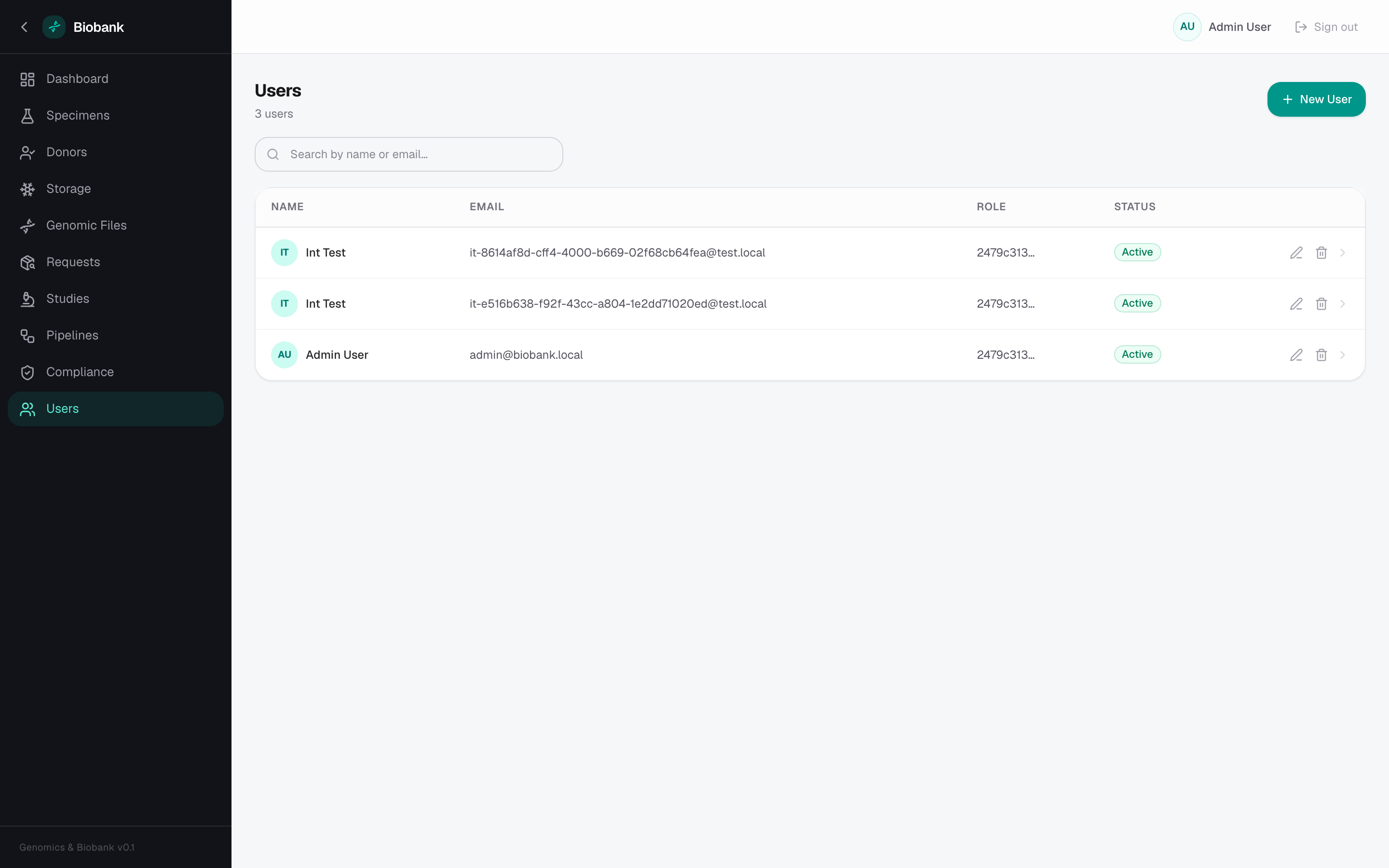The image size is (1389, 868).
Task: Click the '3 users' count text
Action: coord(274,114)
